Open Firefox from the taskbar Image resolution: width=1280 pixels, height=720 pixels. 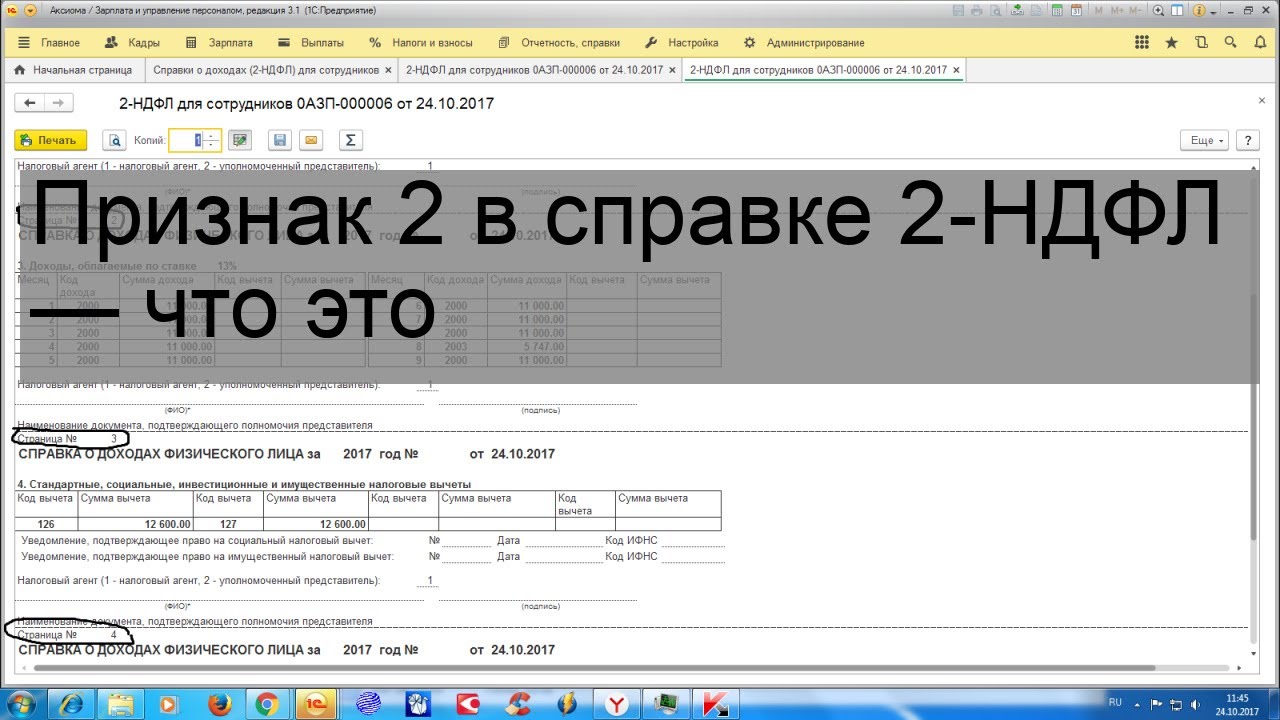coord(220,704)
